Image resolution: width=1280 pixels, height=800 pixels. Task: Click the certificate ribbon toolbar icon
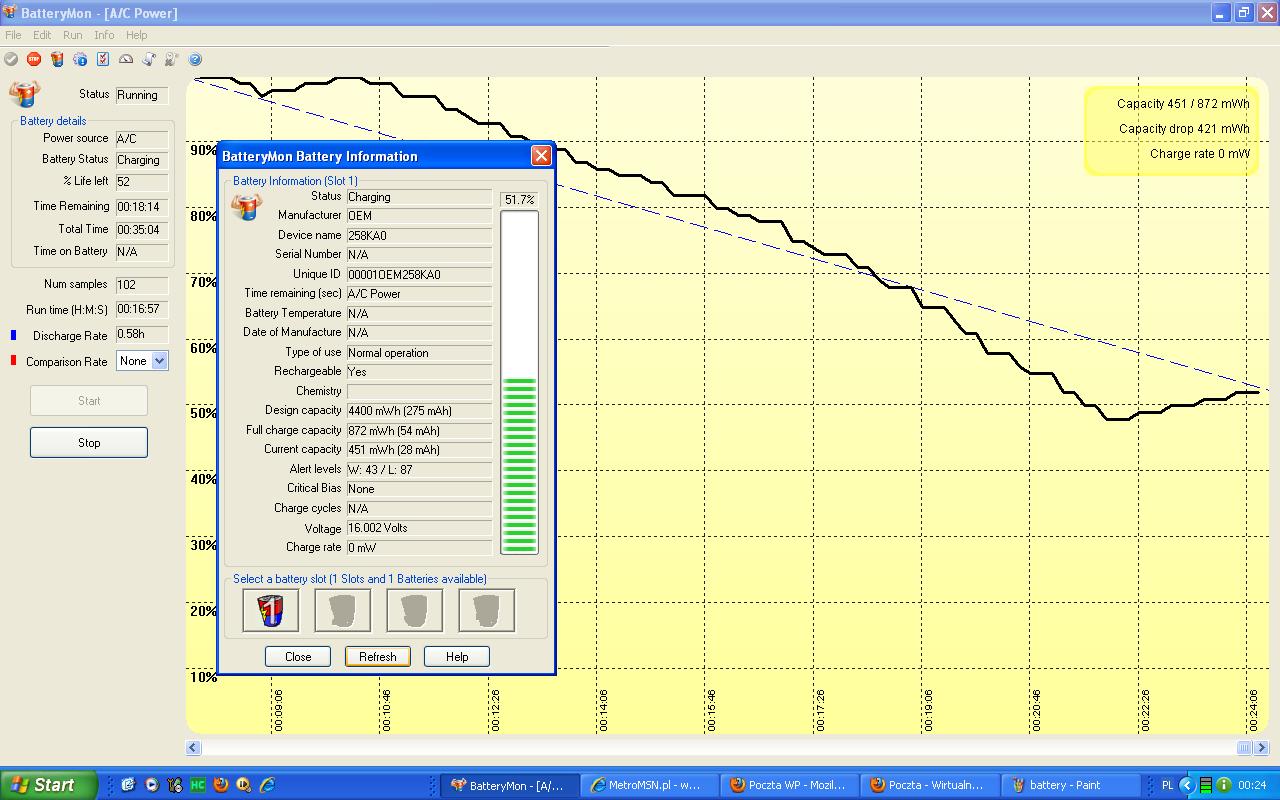click(x=172, y=60)
